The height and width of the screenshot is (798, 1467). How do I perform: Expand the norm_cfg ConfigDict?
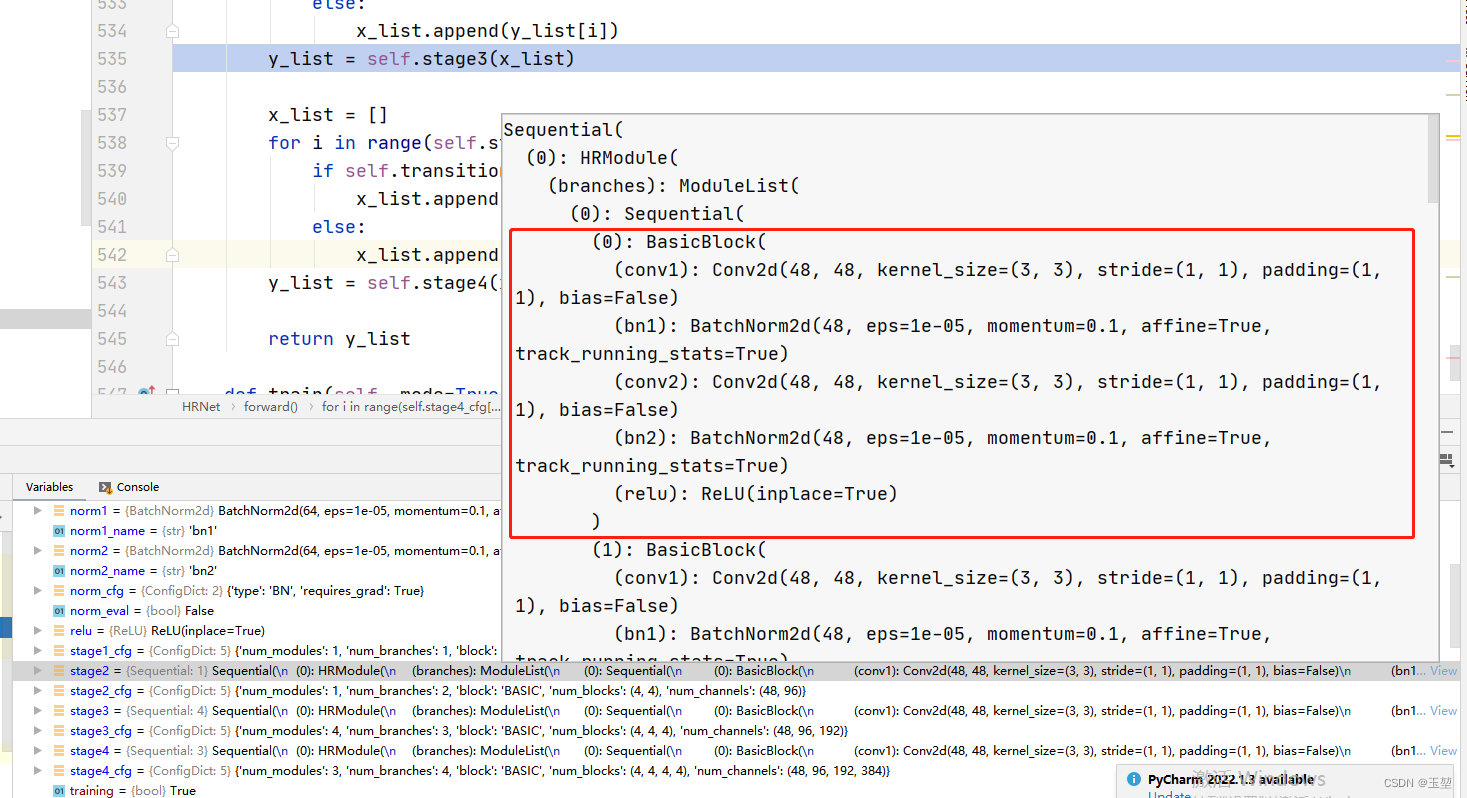coord(38,591)
